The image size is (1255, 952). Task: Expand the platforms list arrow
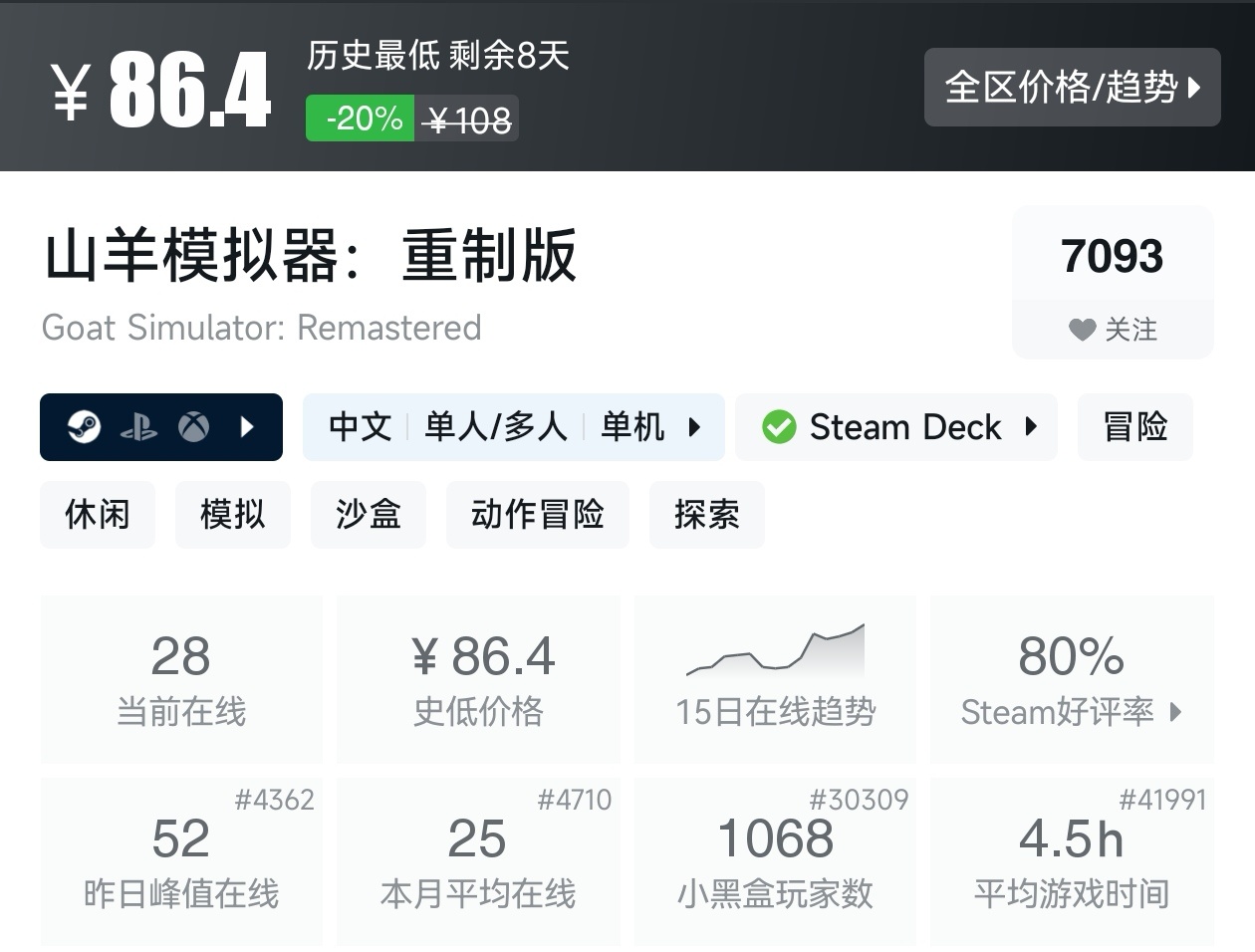pos(248,427)
